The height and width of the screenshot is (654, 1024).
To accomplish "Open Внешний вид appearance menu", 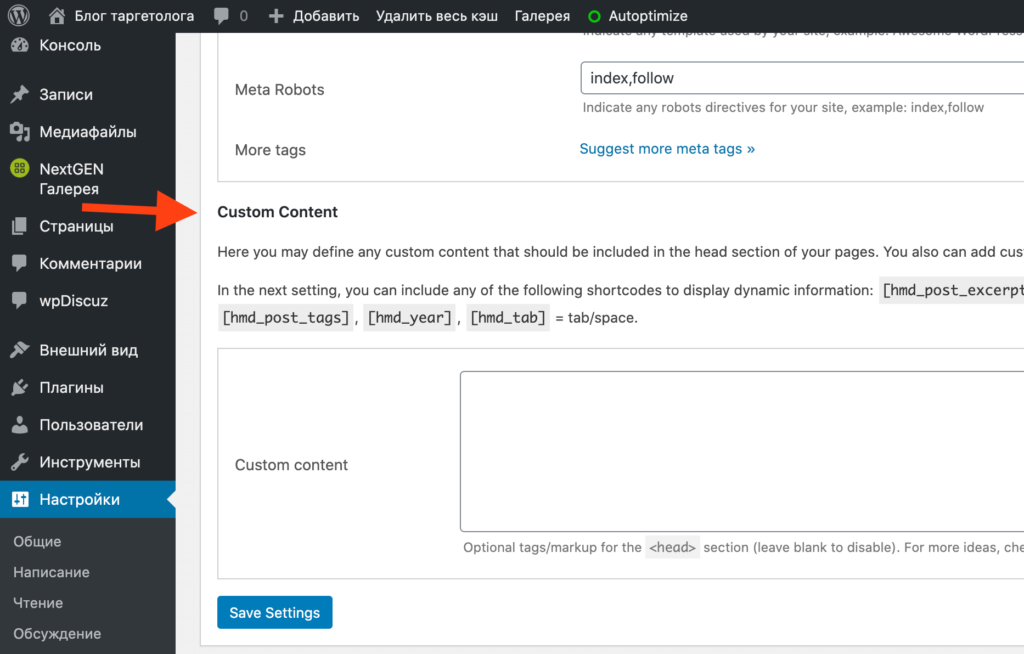I will (88, 351).
